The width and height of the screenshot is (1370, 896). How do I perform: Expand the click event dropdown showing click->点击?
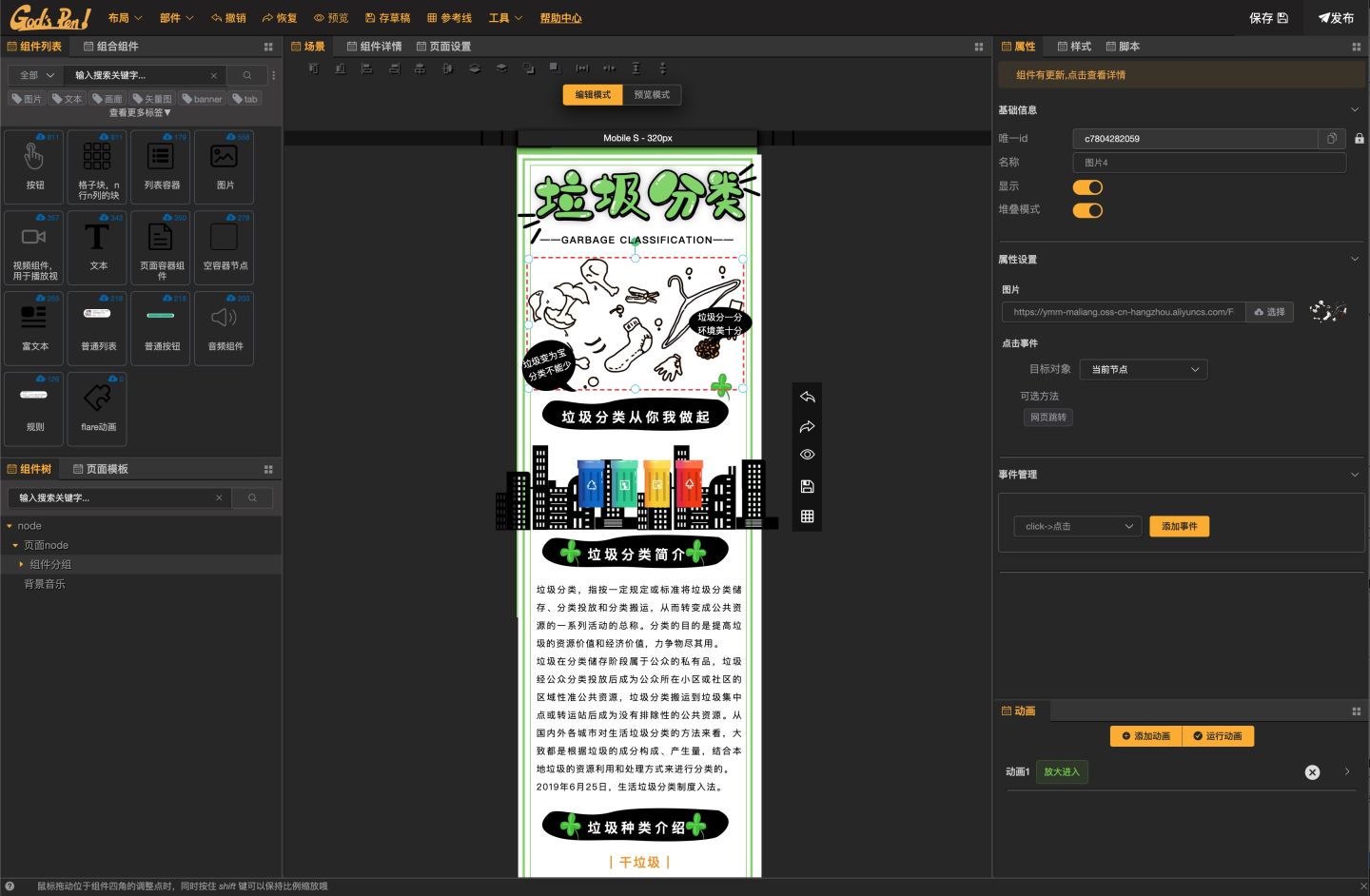[x=1077, y=526]
